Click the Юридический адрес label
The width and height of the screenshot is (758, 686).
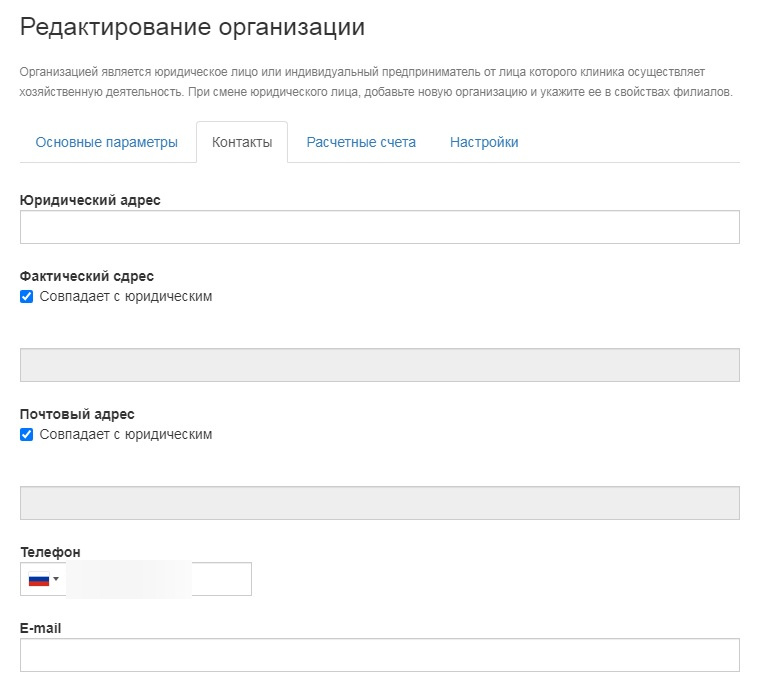(90, 200)
